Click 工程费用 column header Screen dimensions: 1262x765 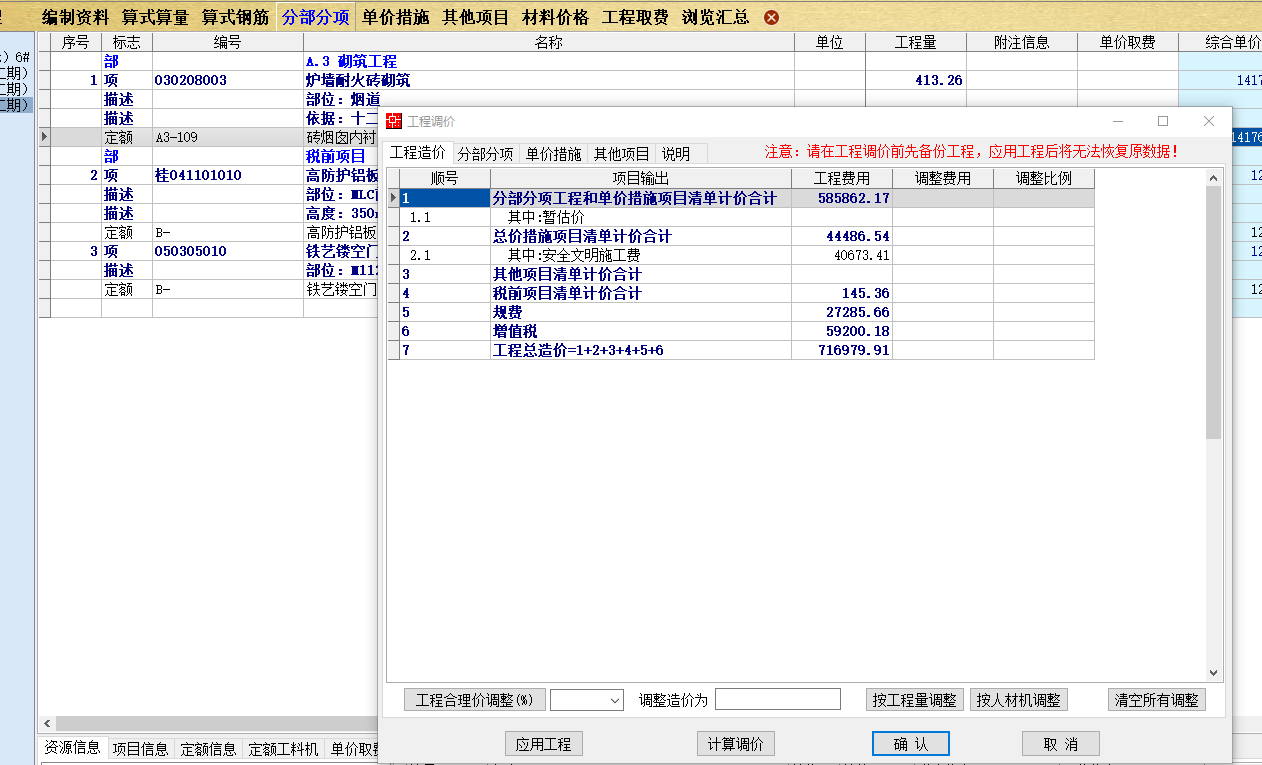click(842, 179)
